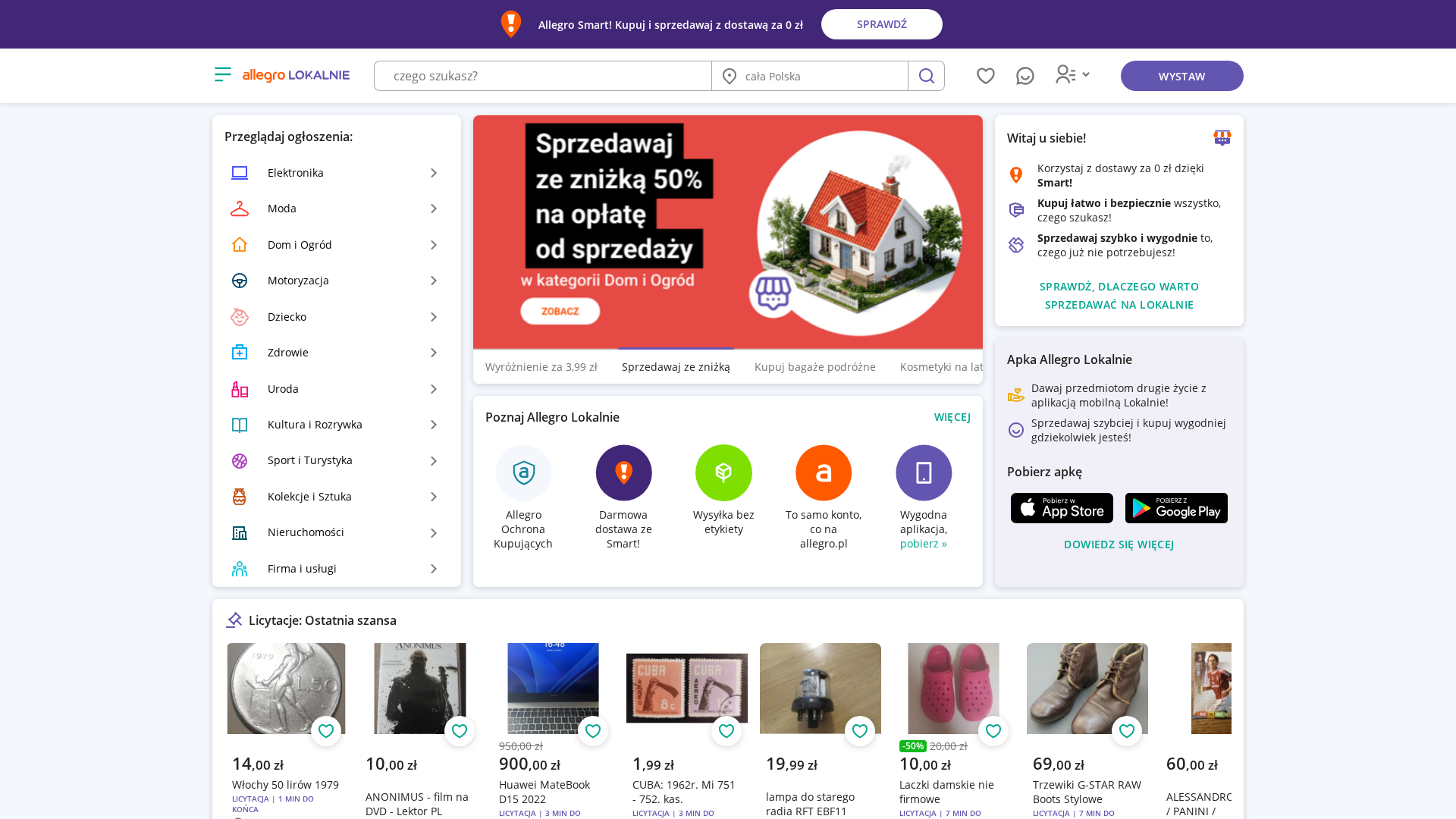Switch to 'Kosmetyki na lato' banner tab

point(941,367)
